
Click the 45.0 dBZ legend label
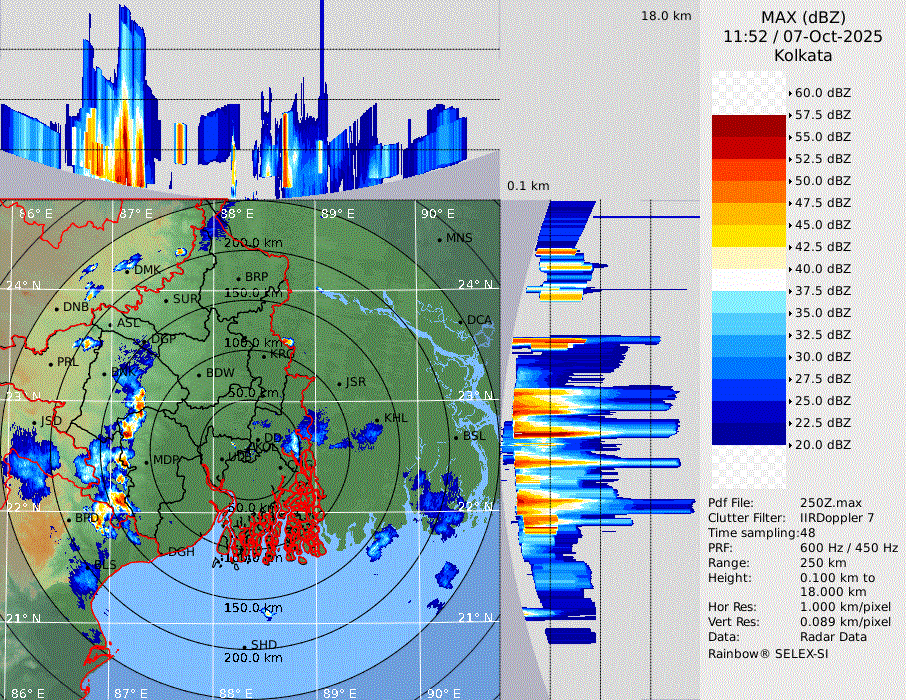click(x=823, y=224)
